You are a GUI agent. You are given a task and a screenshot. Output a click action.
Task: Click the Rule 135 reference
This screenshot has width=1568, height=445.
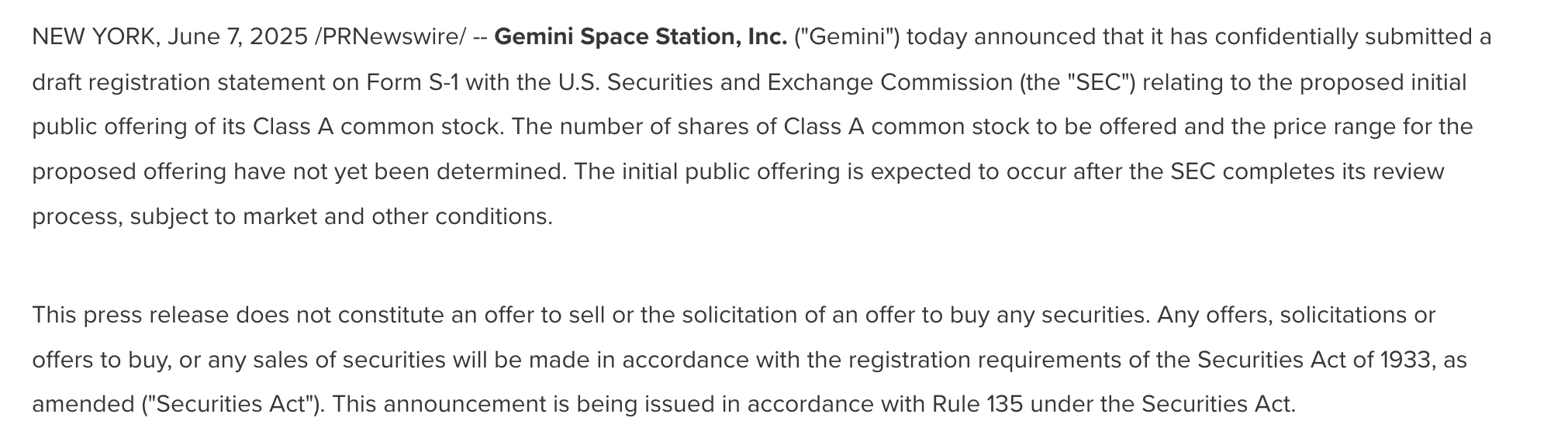(978, 405)
